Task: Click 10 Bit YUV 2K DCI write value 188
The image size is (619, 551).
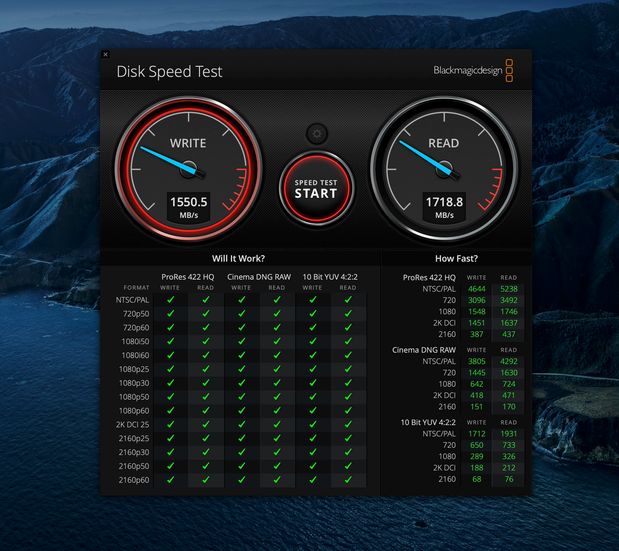Action: pyautogui.click(x=476, y=468)
